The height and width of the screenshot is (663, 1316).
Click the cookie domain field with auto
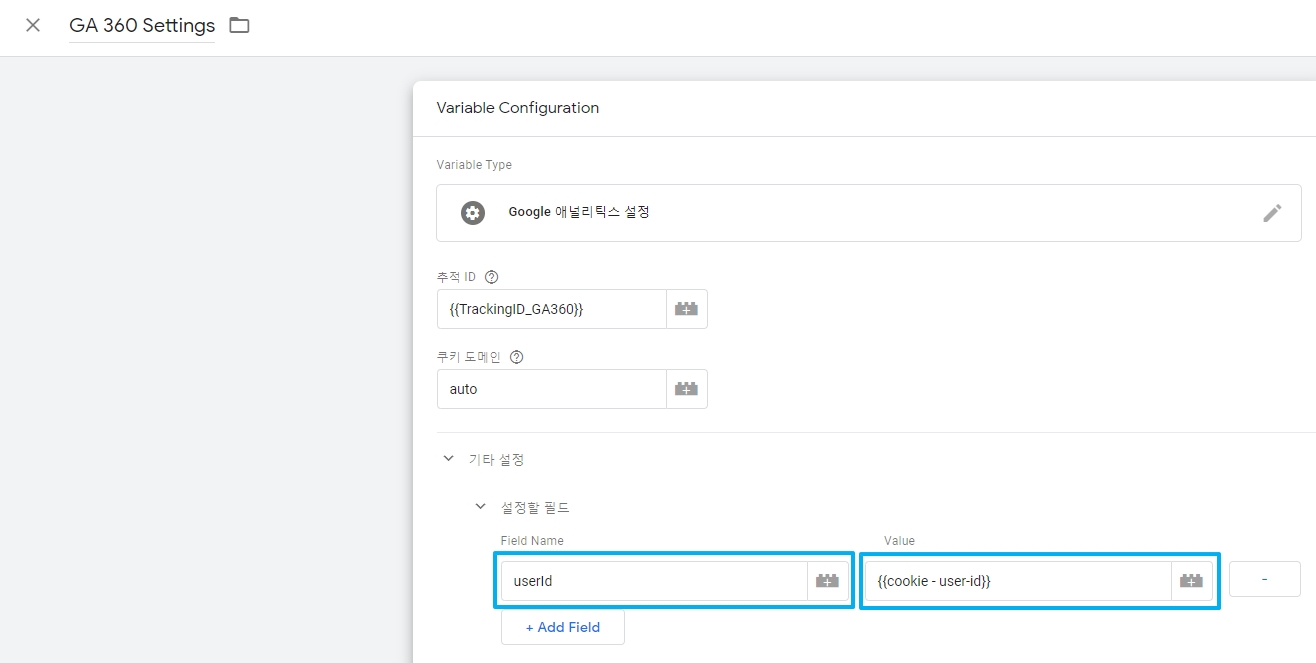click(x=552, y=389)
